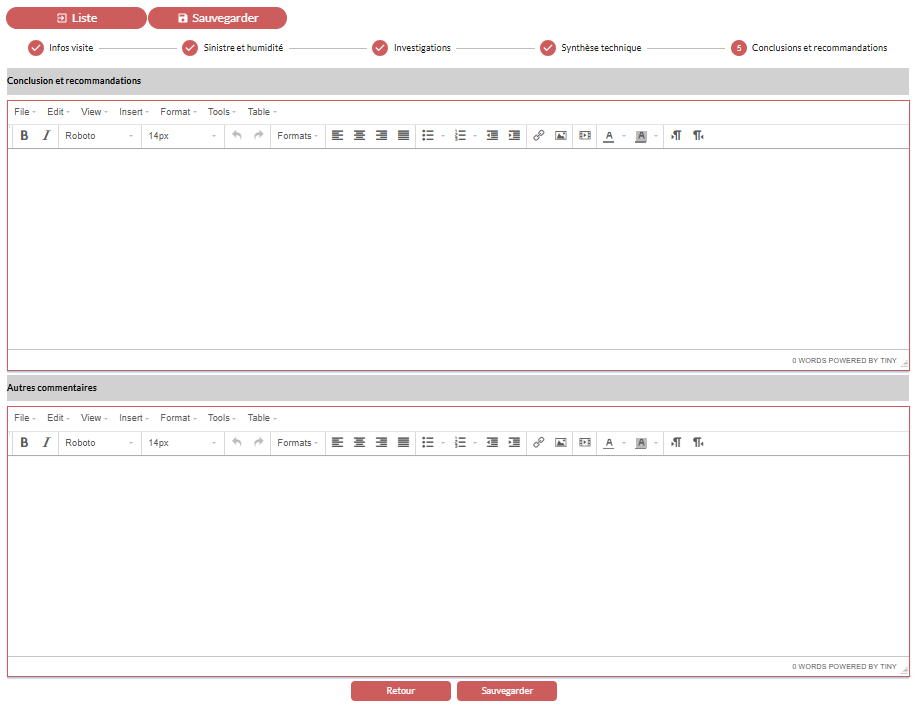Click inside Autres commentaires text area
Image resolution: width=922 pixels, height=706 pixels.
coord(458,556)
